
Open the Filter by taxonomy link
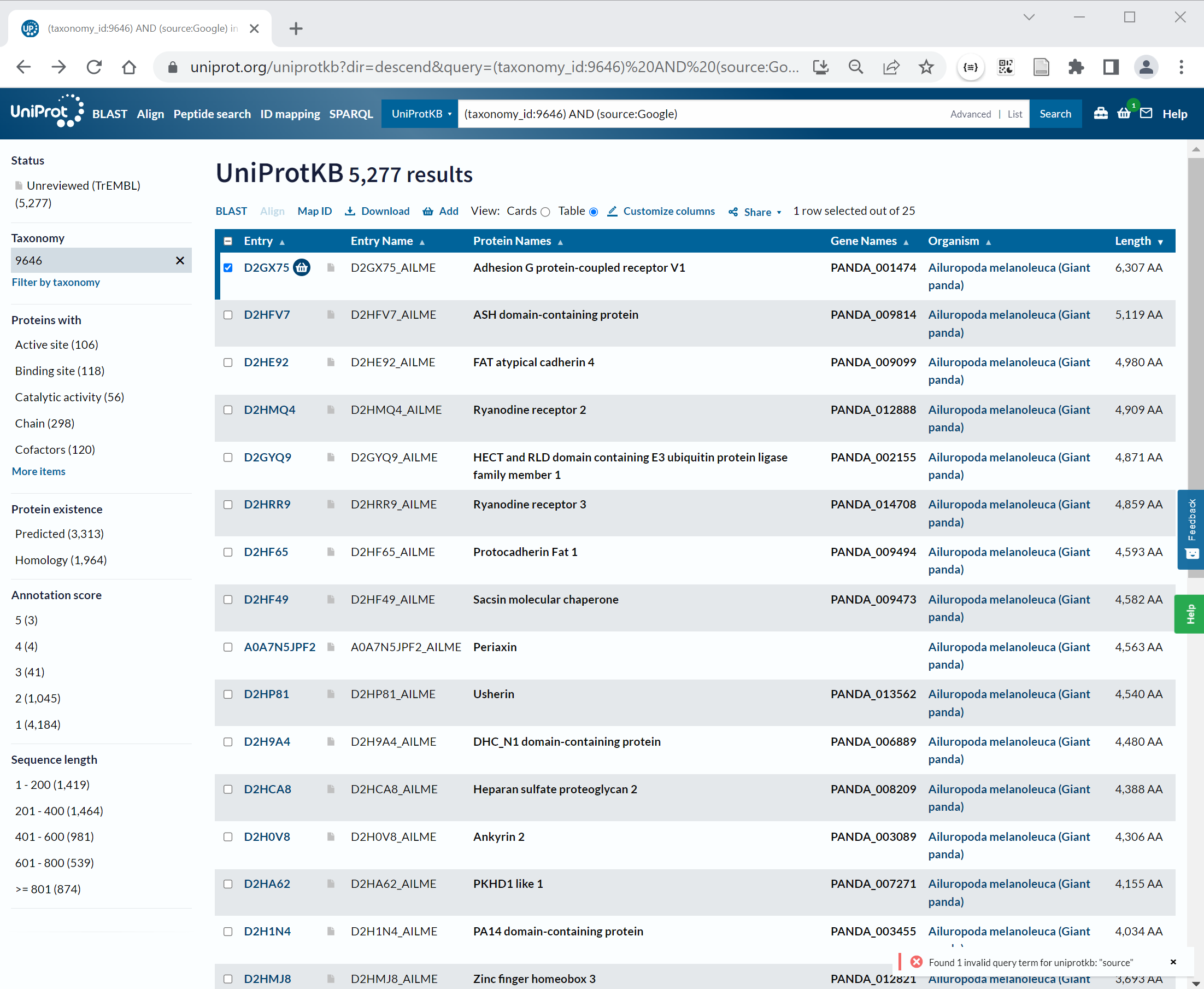[x=56, y=282]
